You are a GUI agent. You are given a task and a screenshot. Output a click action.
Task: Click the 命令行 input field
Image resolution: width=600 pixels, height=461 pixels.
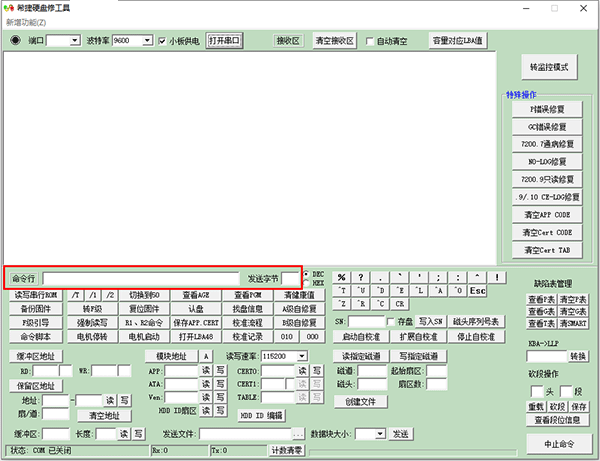(140, 278)
